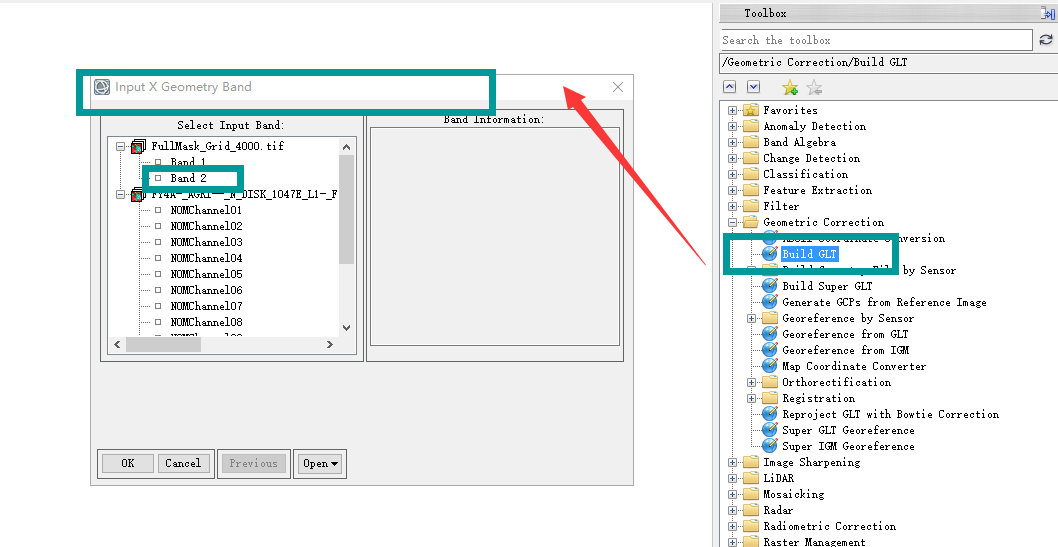Open the Open dropdown button in dialog
Viewport: 1058px width, 547px height.
320,463
